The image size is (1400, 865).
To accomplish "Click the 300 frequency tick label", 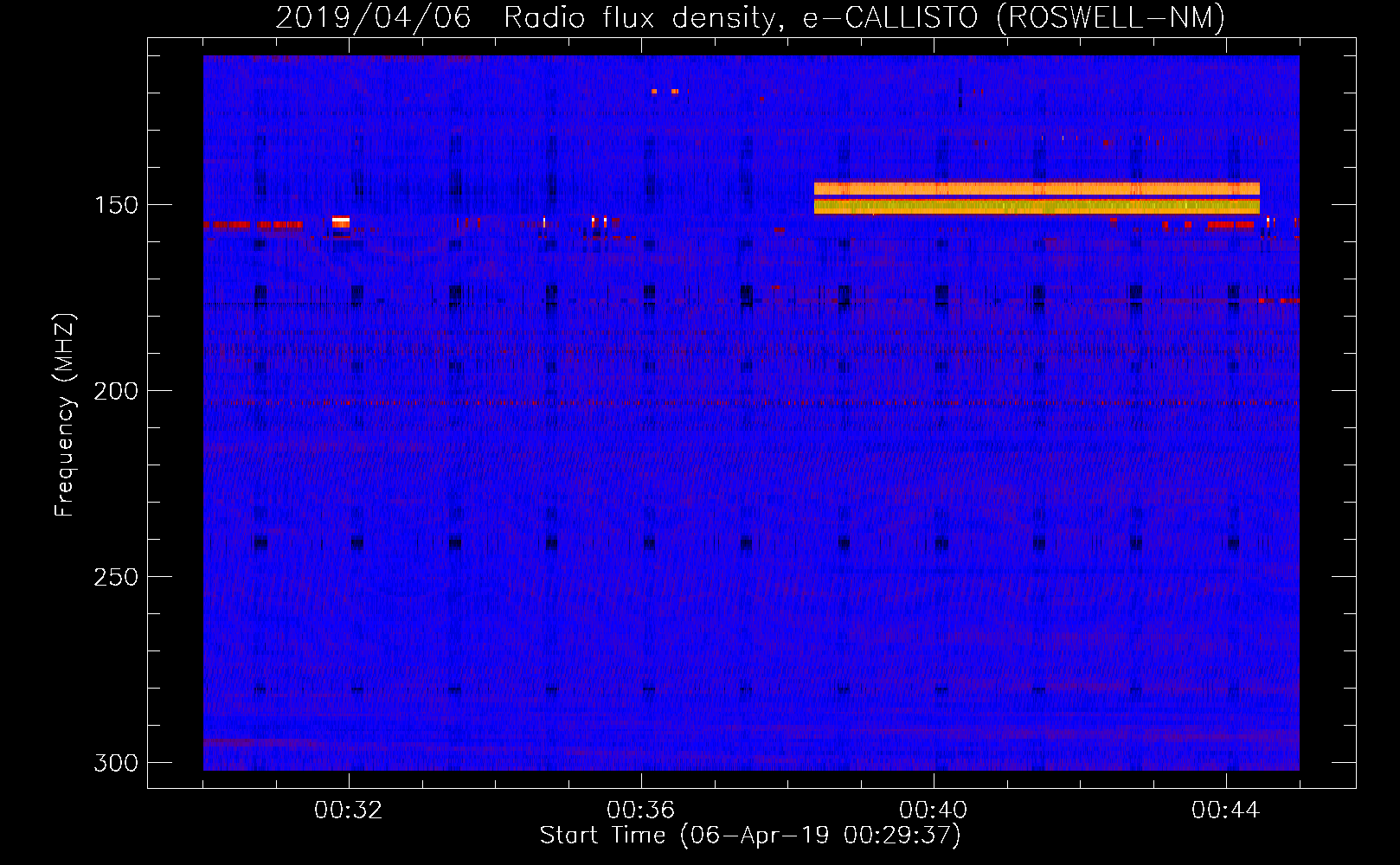I will [116, 763].
